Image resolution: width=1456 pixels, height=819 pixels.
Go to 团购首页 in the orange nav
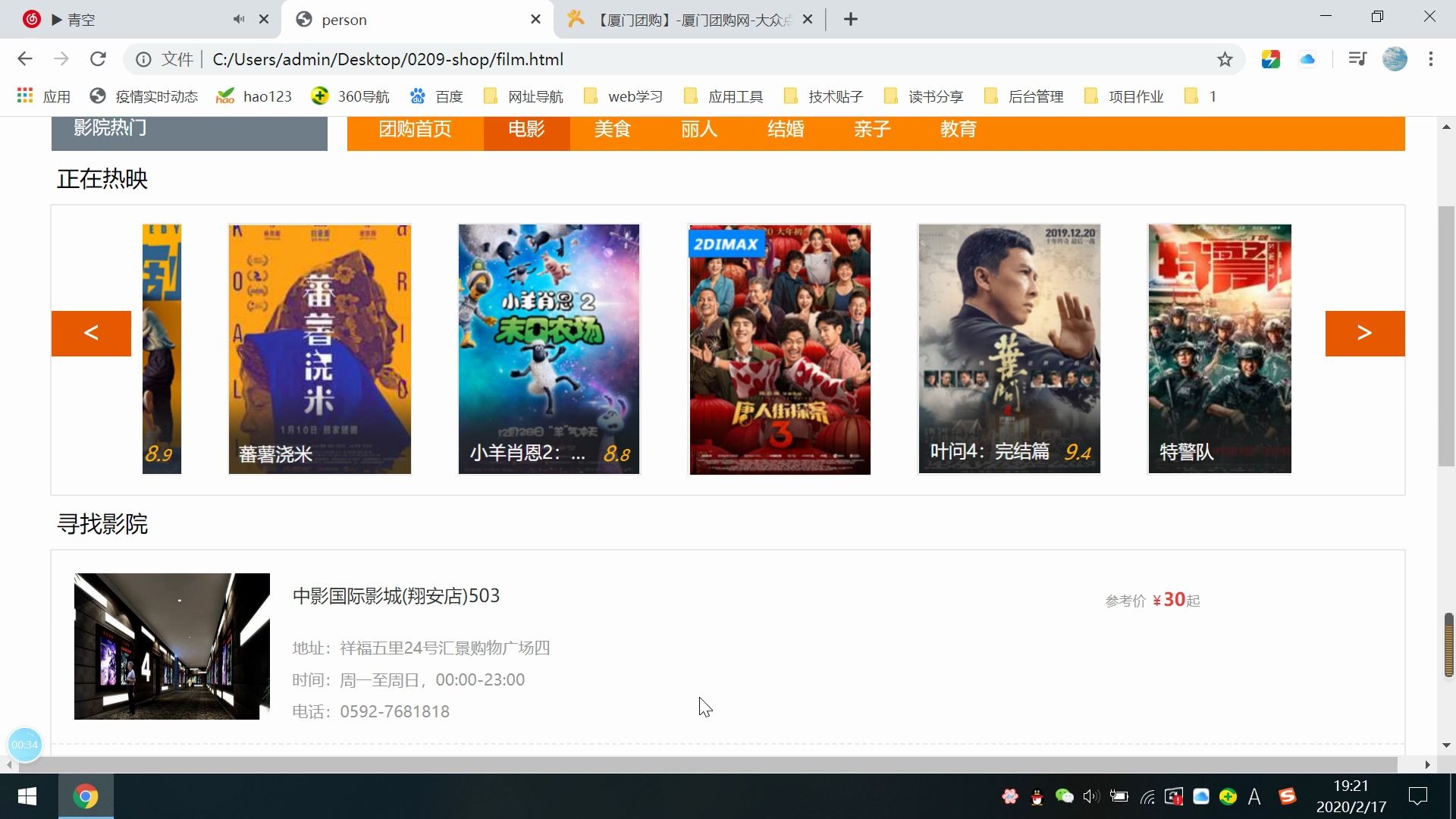[x=416, y=130]
